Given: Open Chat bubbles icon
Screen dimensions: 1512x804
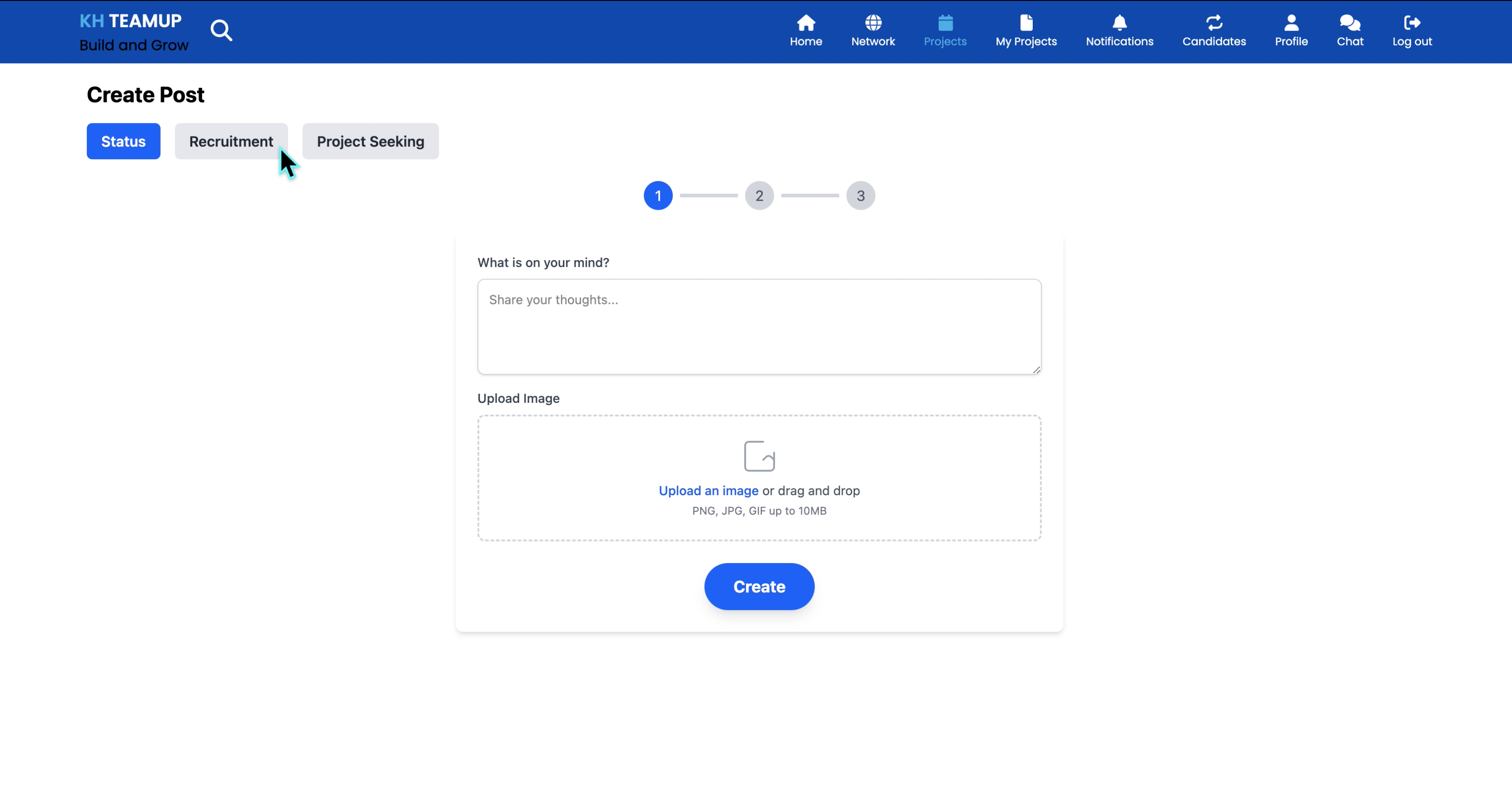Looking at the screenshot, I should coord(1350,23).
